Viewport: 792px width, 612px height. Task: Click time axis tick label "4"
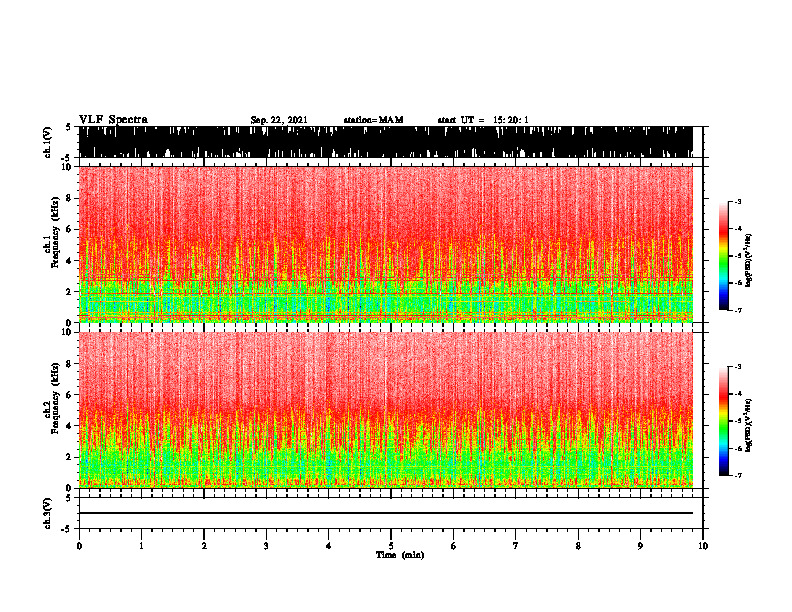(328, 546)
